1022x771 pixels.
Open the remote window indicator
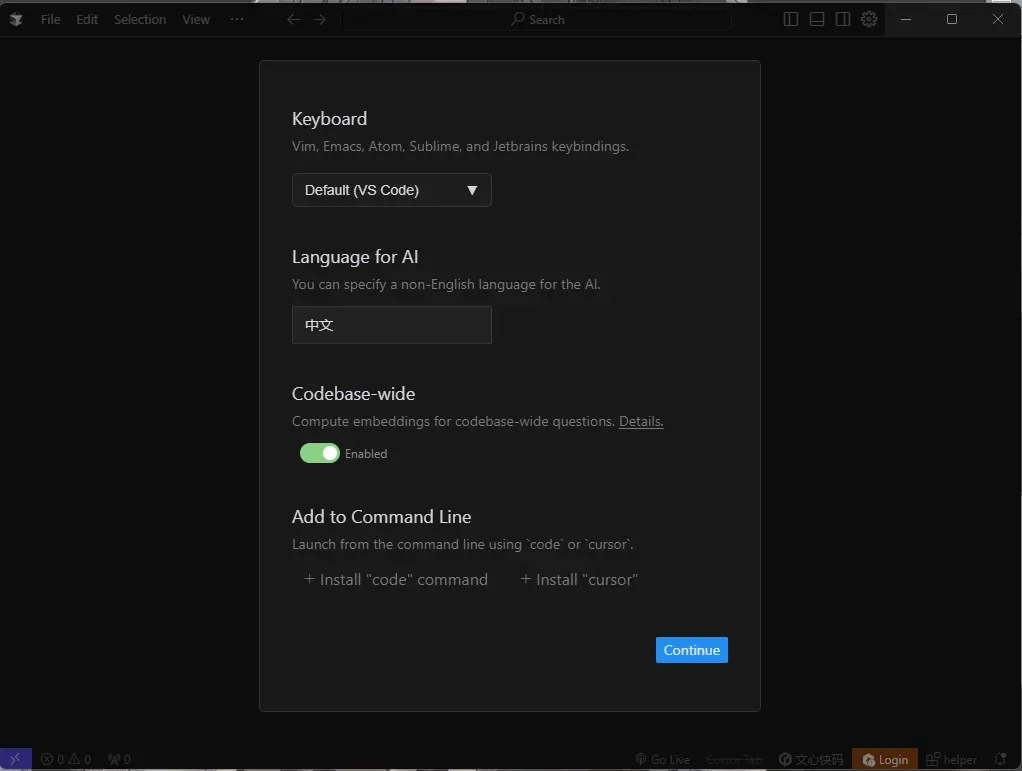[16, 759]
